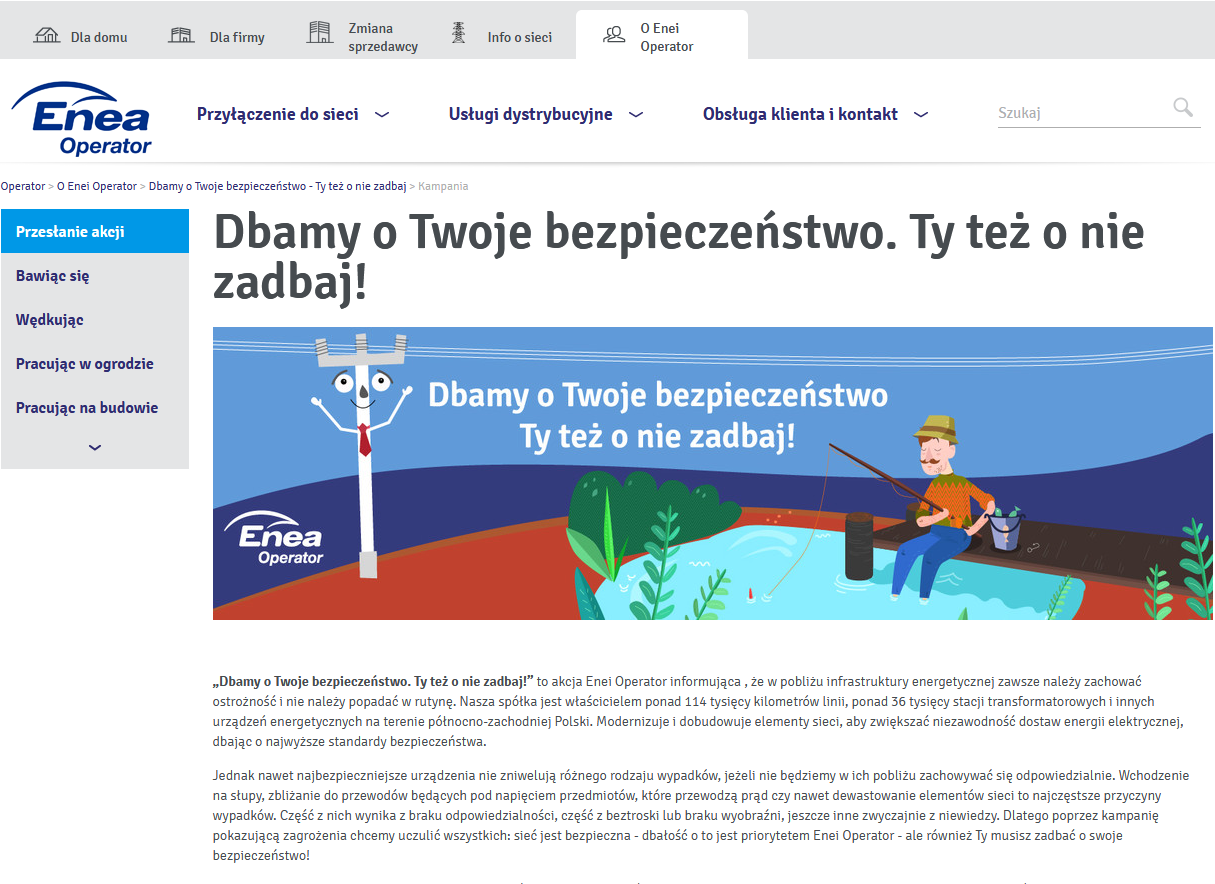Click the magnifying glass search icon
Image resolution: width=1215 pixels, height=884 pixels.
(x=1183, y=107)
